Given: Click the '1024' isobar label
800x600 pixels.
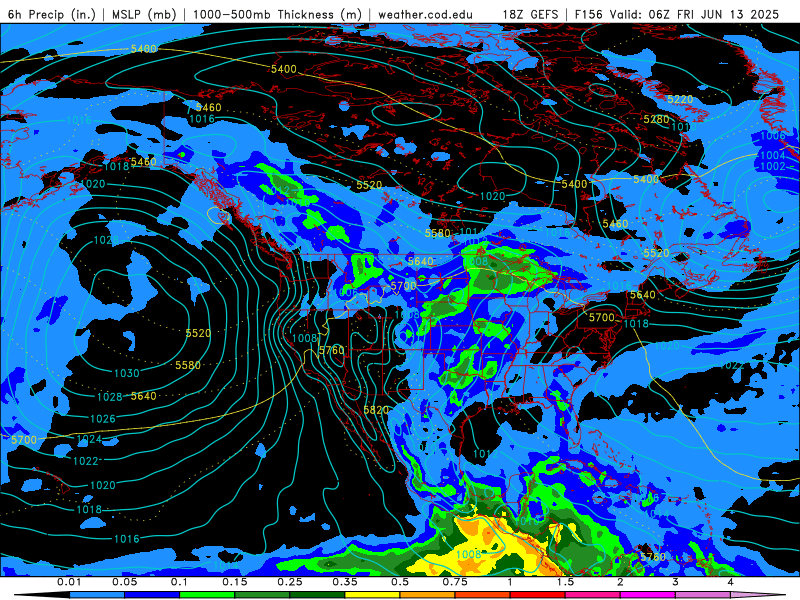Looking at the screenshot, I should [89, 439].
